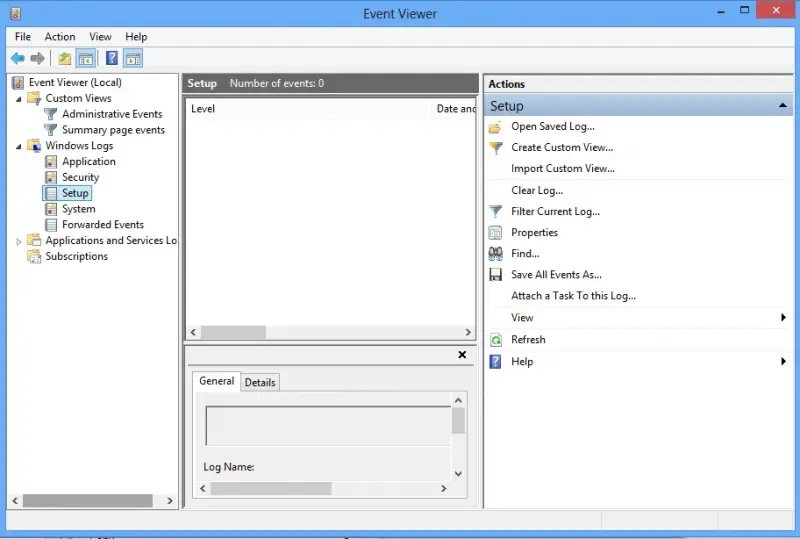800x539 pixels.
Task: Switch to the Details tab
Action: [260, 382]
